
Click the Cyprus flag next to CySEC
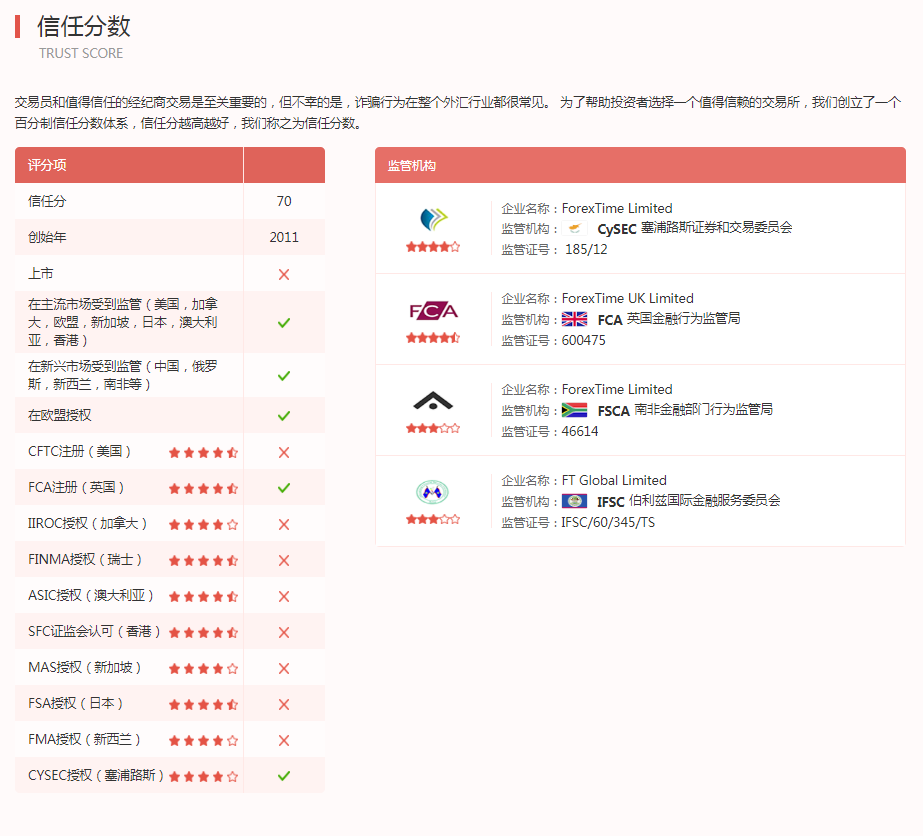click(575, 228)
